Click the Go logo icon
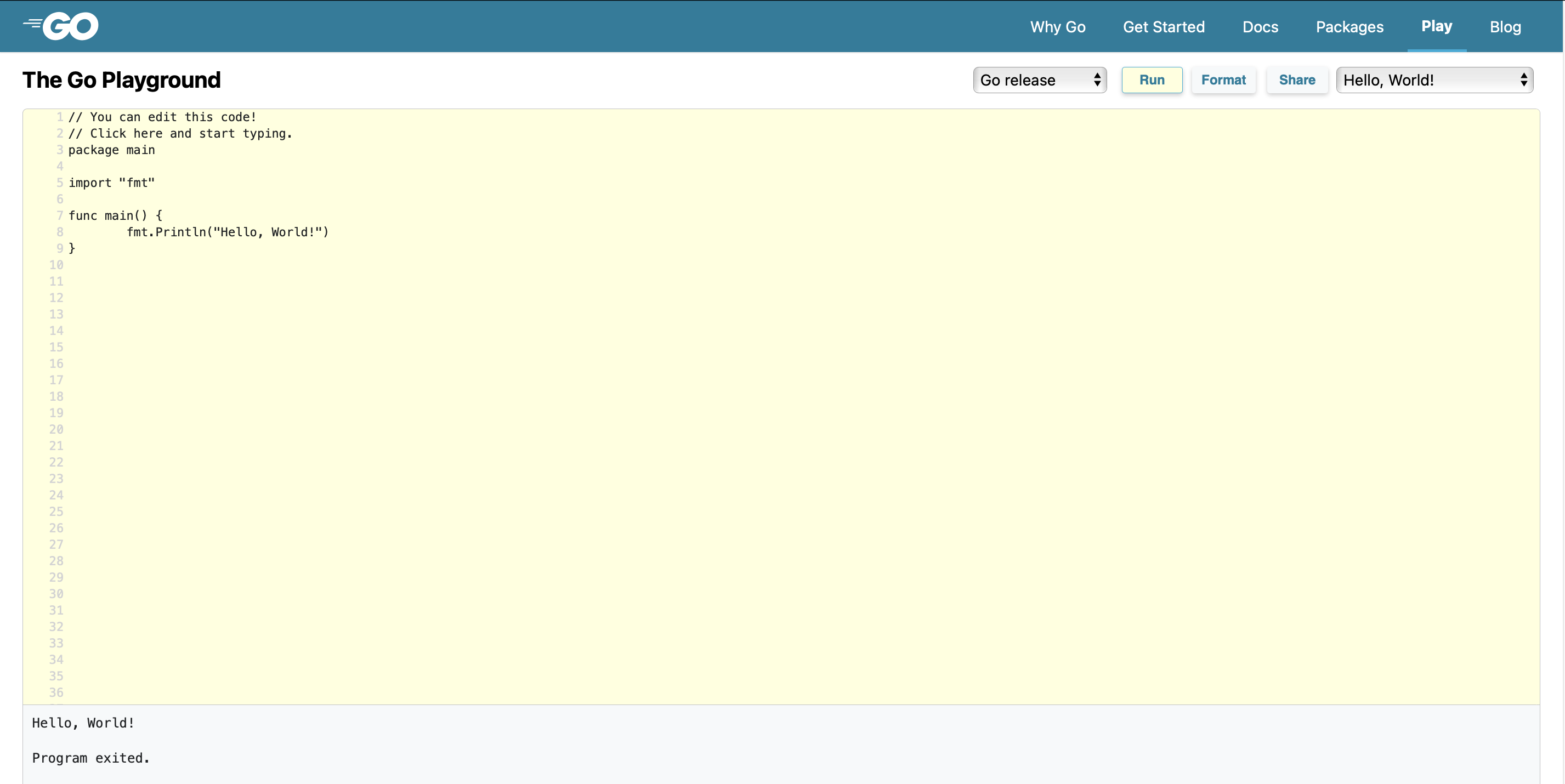The image size is (1565, 784). 61,26
